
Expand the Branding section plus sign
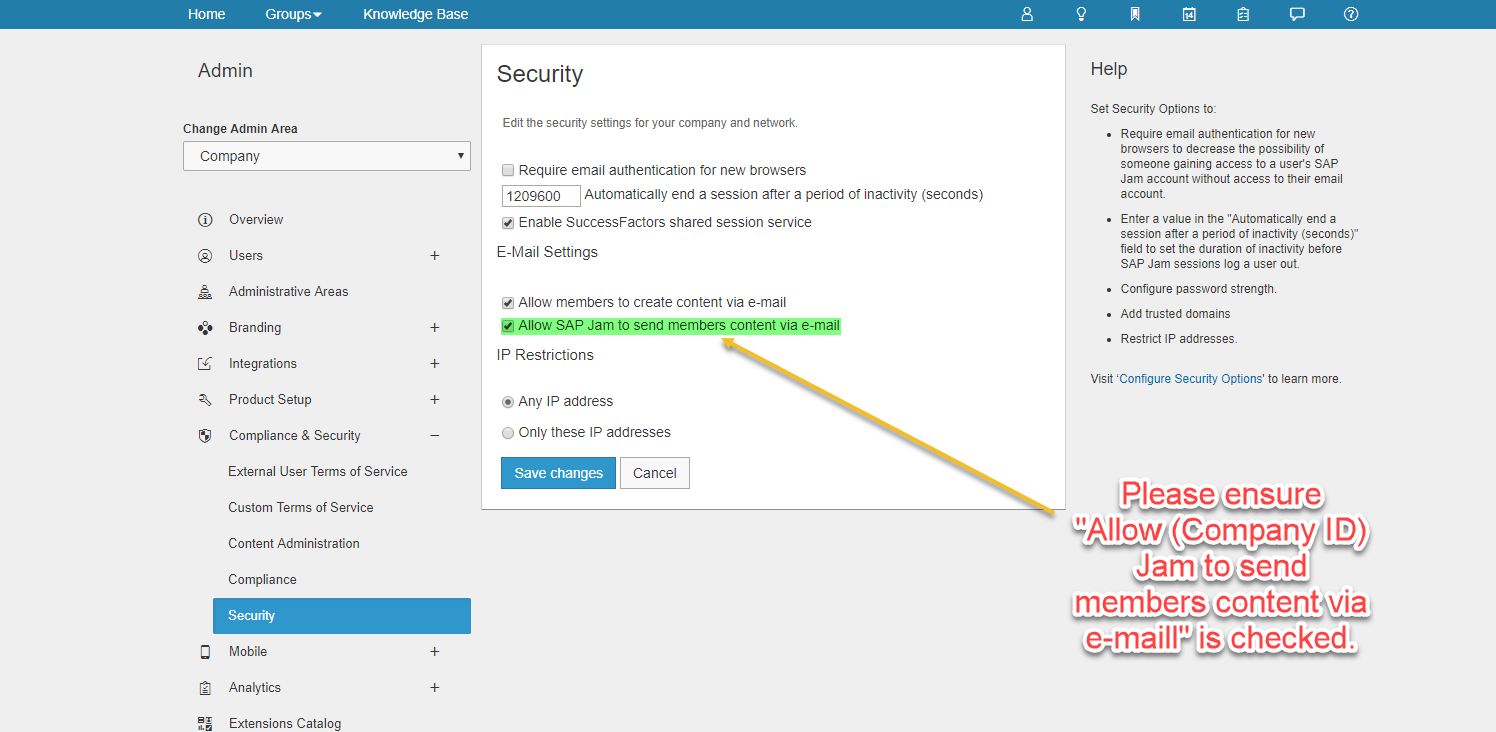pos(435,328)
